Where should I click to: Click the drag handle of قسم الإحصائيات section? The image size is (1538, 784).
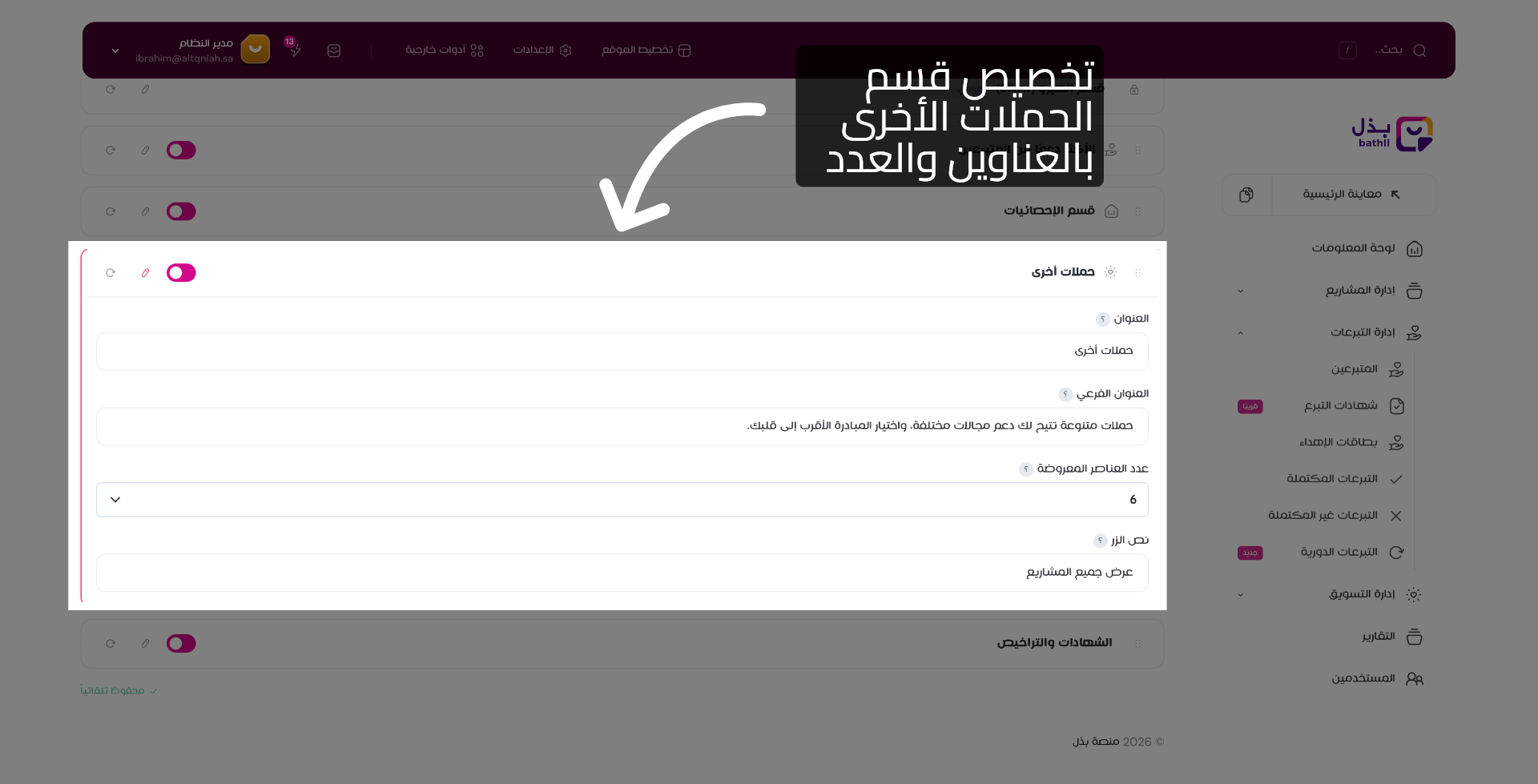[1137, 211]
